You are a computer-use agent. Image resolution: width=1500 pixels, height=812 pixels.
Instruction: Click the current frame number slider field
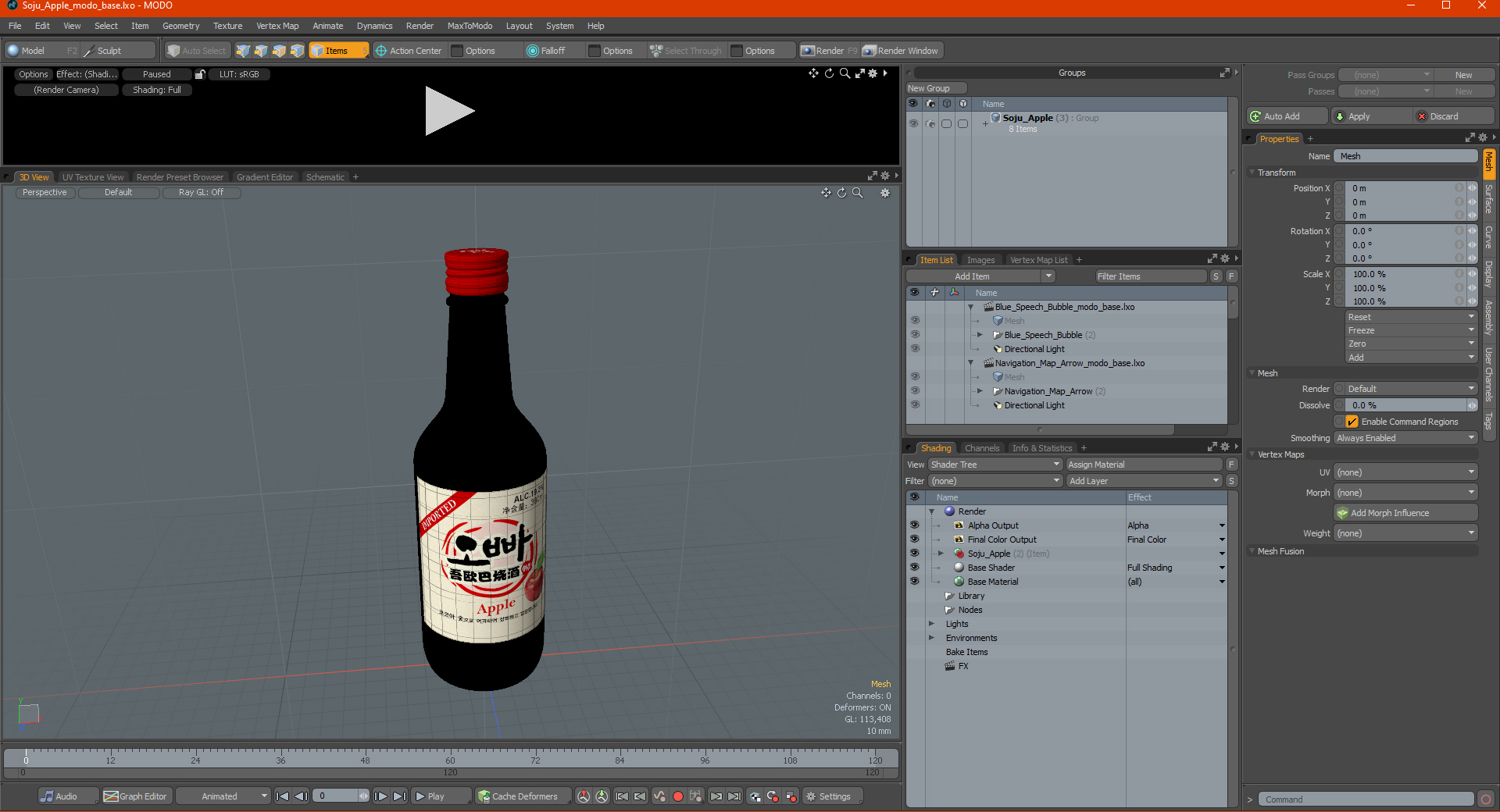341,796
